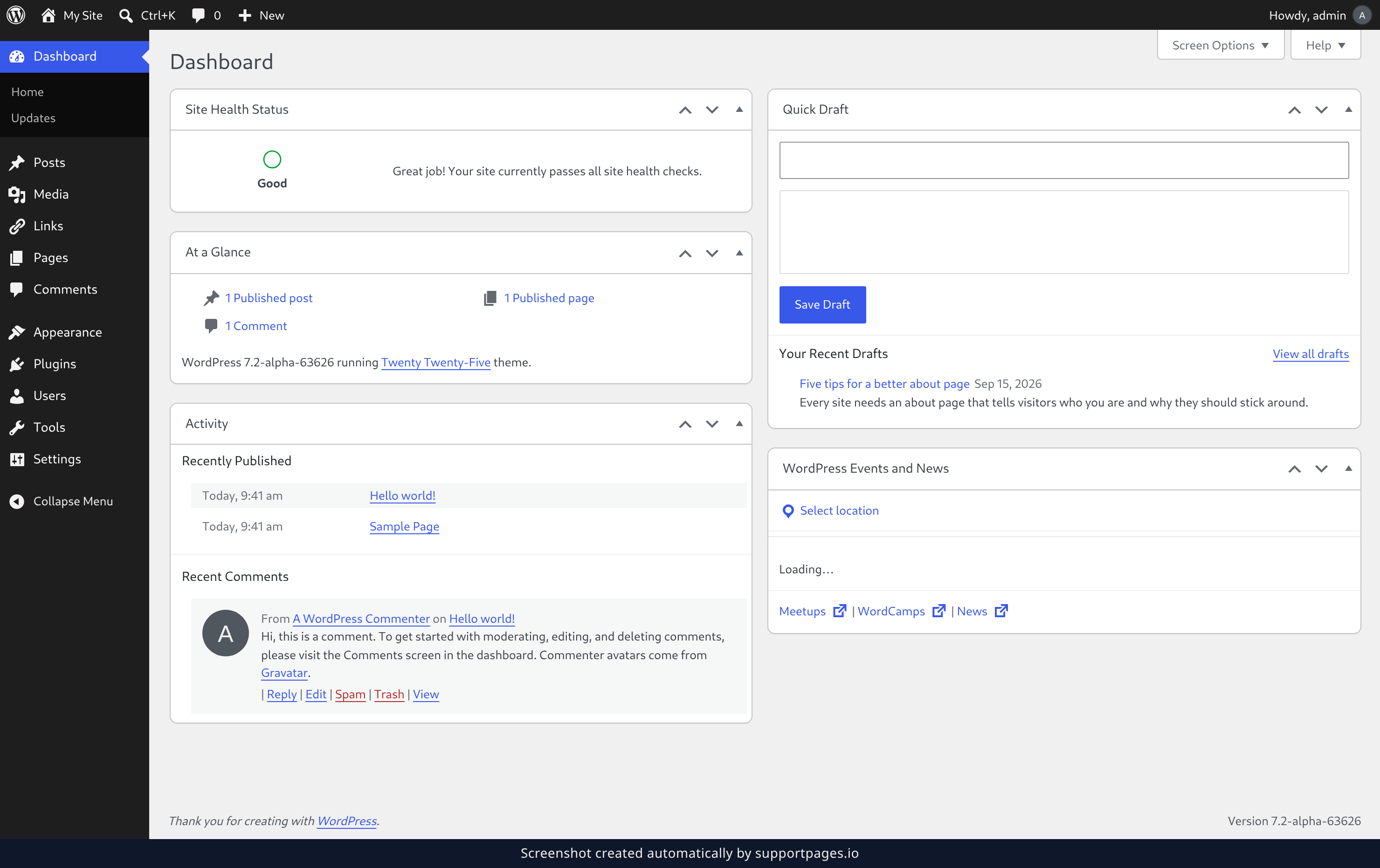The width and height of the screenshot is (1380, 868).
Task: Toggle the Activity panel collapse triangle
Action: point(739,424)
